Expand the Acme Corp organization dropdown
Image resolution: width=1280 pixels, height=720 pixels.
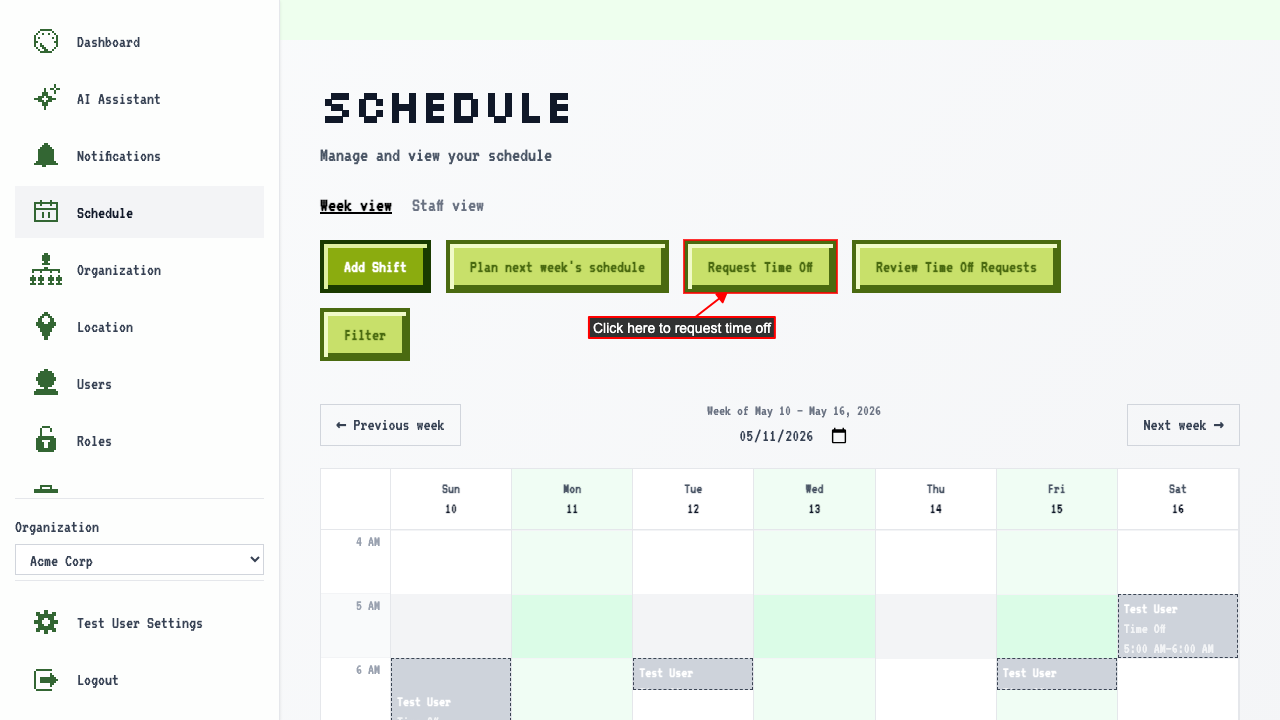139,560
